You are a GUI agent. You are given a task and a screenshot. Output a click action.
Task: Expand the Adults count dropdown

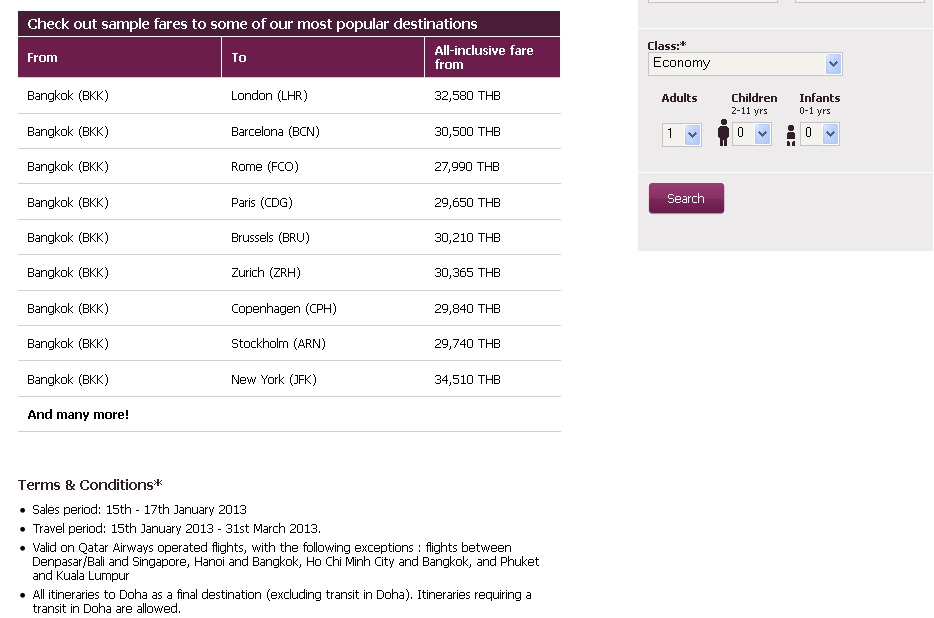(x=682, y=134)
